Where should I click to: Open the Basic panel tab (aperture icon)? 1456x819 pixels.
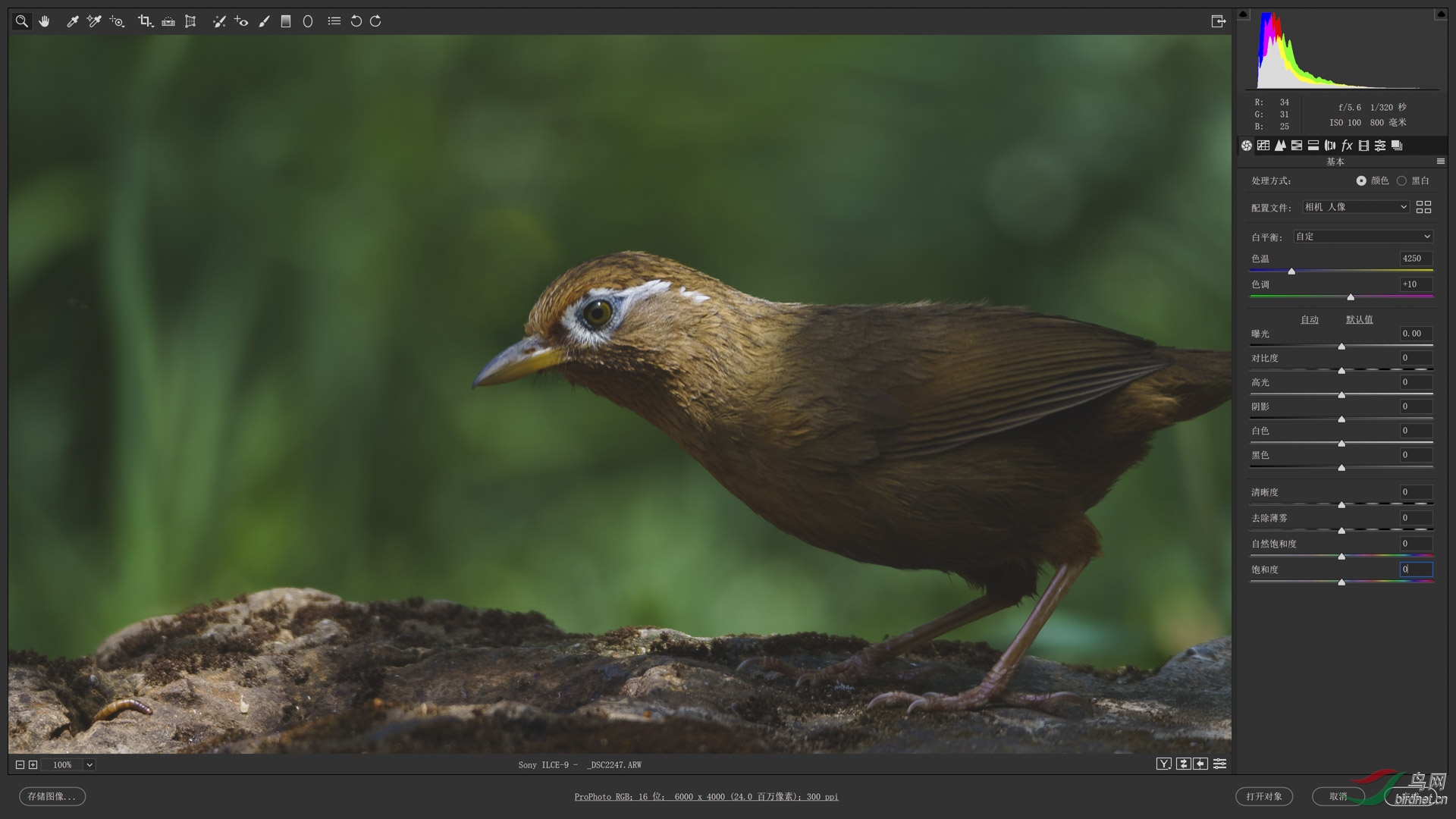pos(1247,146)
